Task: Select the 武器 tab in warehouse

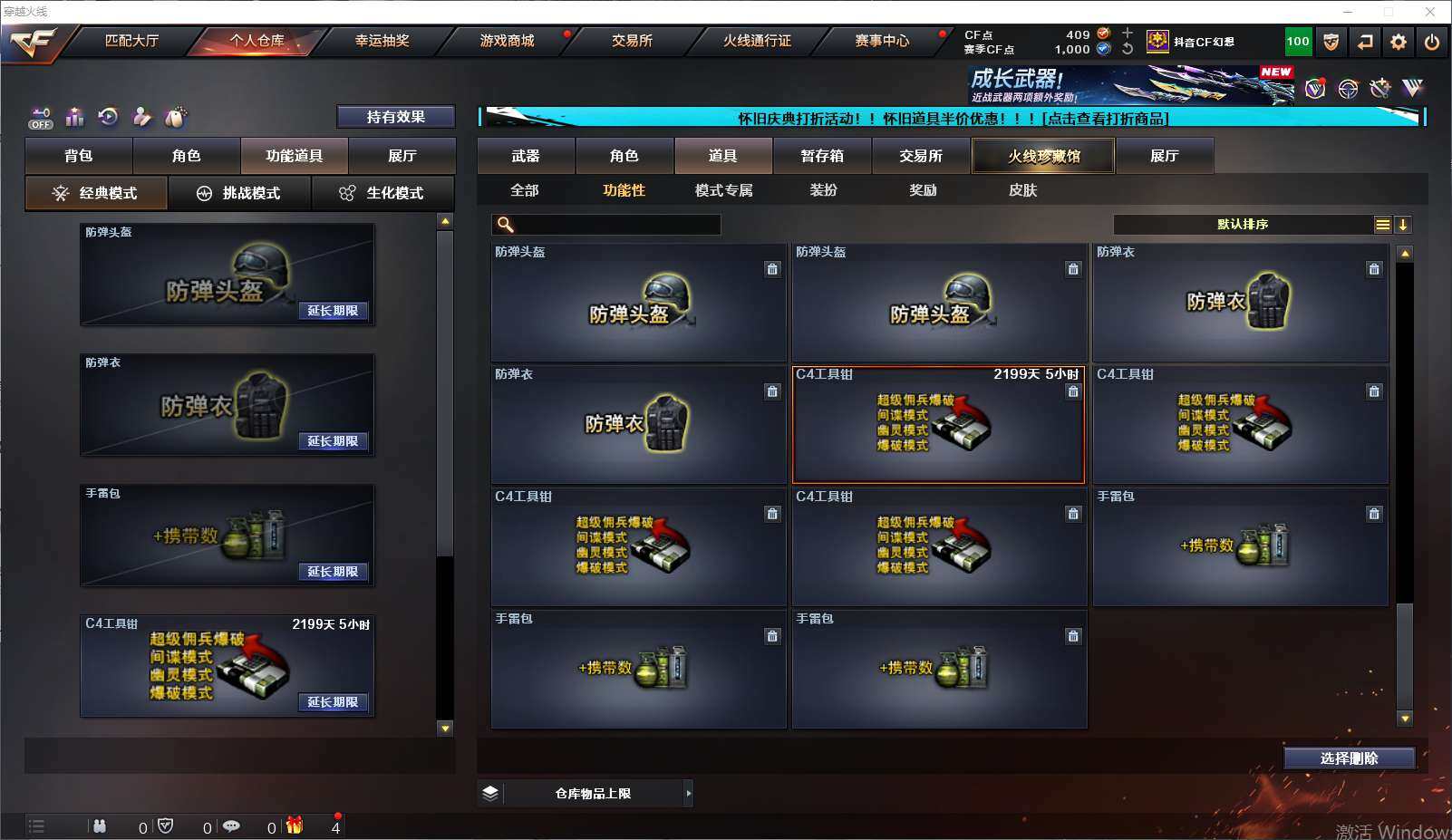Action: pos(526,156)
